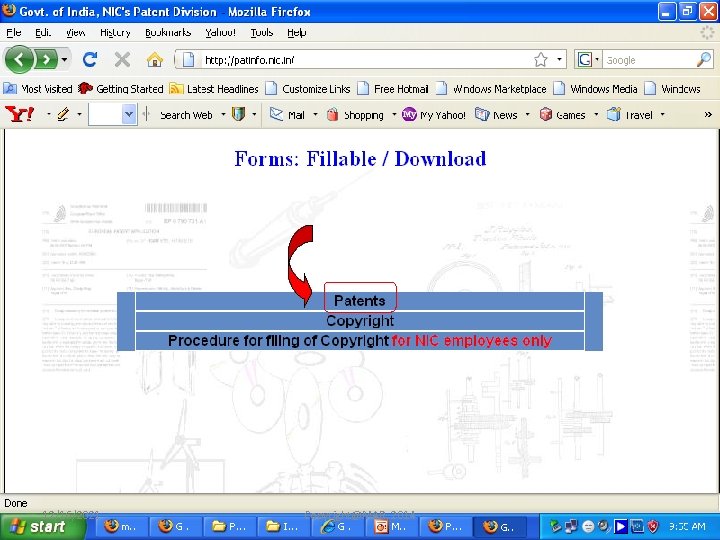Click the Yahoo! logo icon
The width and height of the screenshot is (720, 540).
point(20,114)
